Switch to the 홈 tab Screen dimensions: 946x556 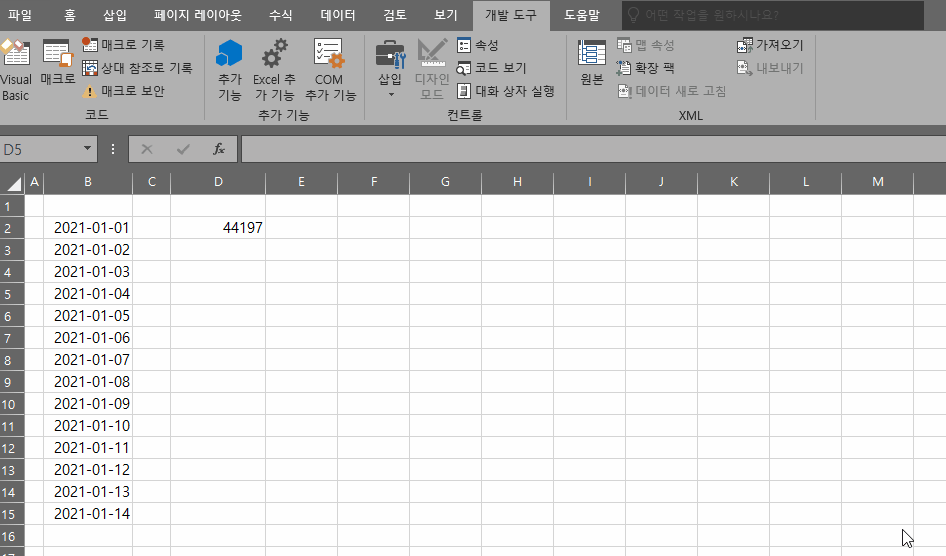[70, 15]
